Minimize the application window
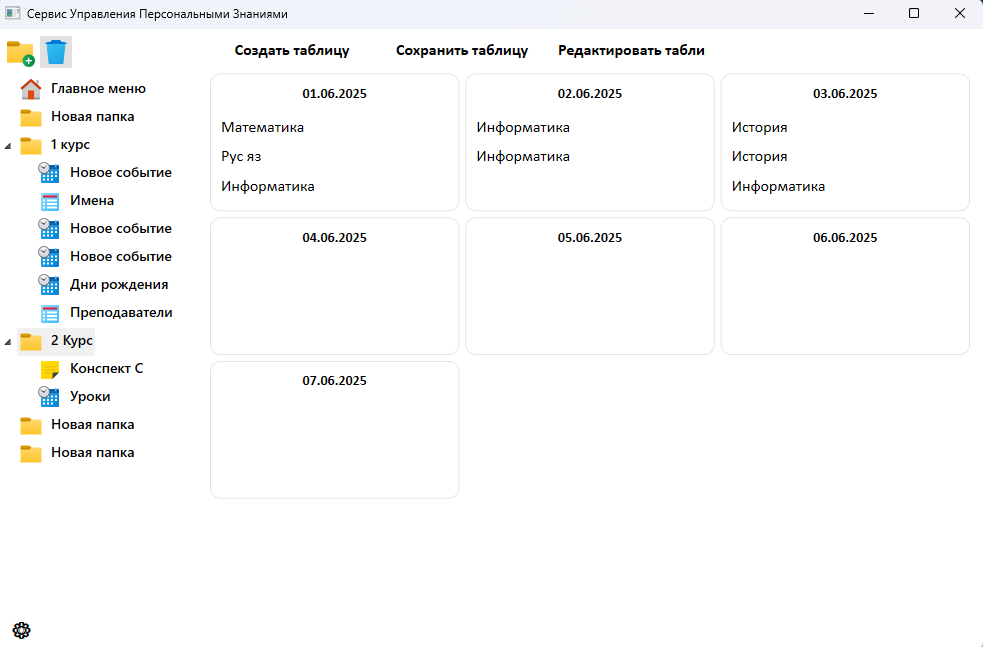 click(869, 13)
